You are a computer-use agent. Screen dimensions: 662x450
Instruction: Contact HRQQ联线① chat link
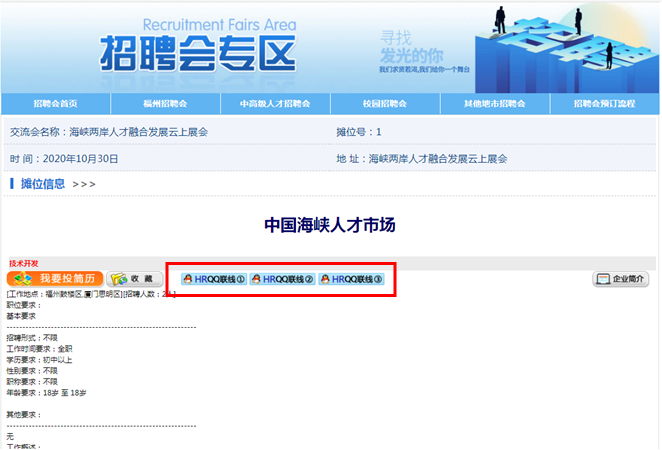click(214, 279)
